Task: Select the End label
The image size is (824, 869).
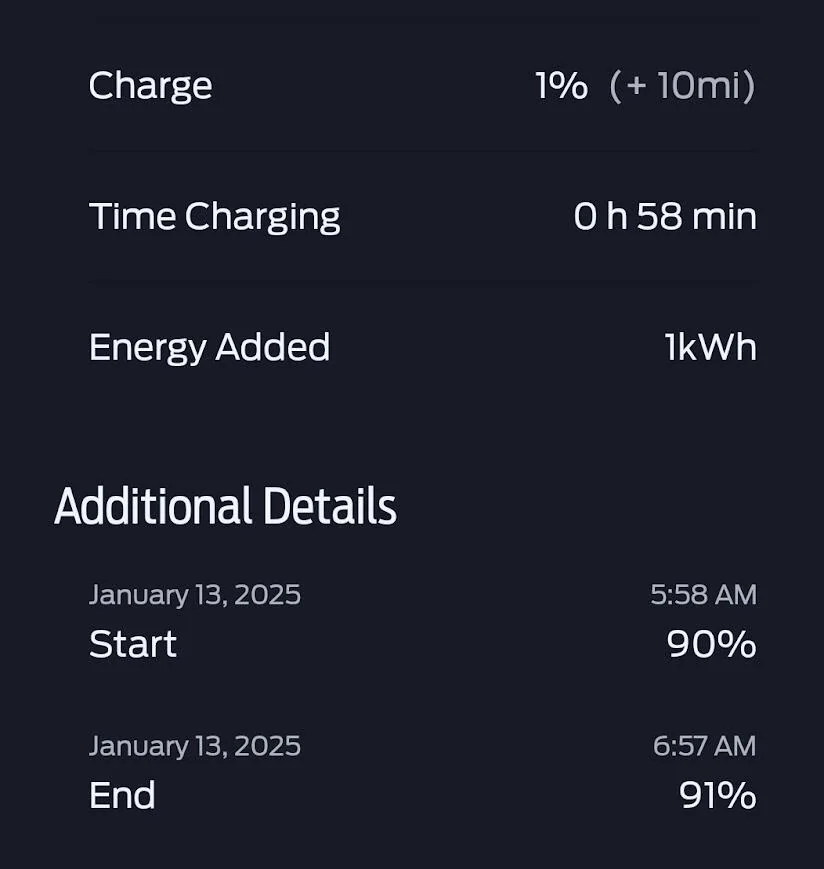Action: [122, 795]
